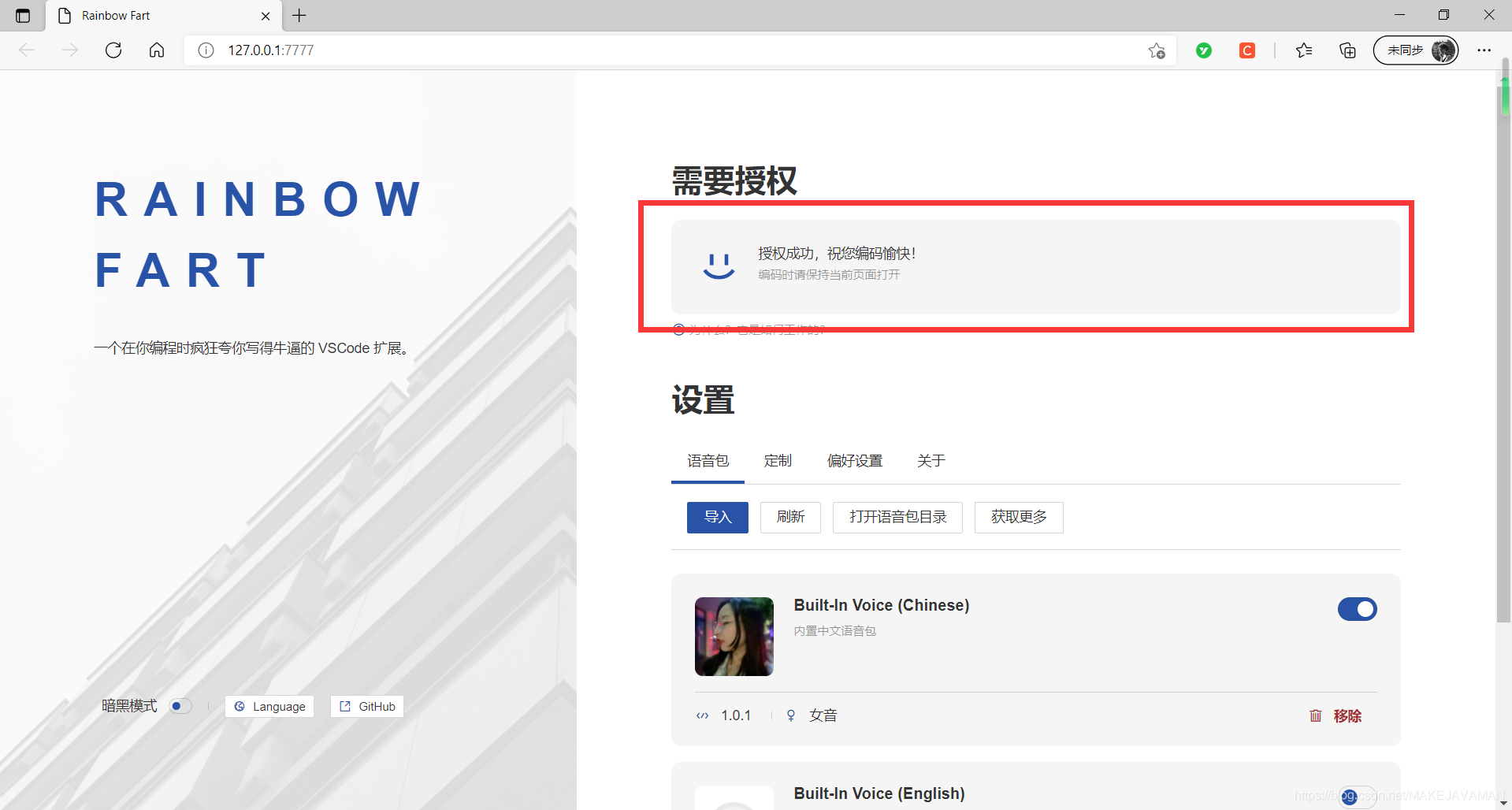Viewport: 1512px width, 810px height.
Task: Click the 获取更多 button
Action: click(1019, 518)
